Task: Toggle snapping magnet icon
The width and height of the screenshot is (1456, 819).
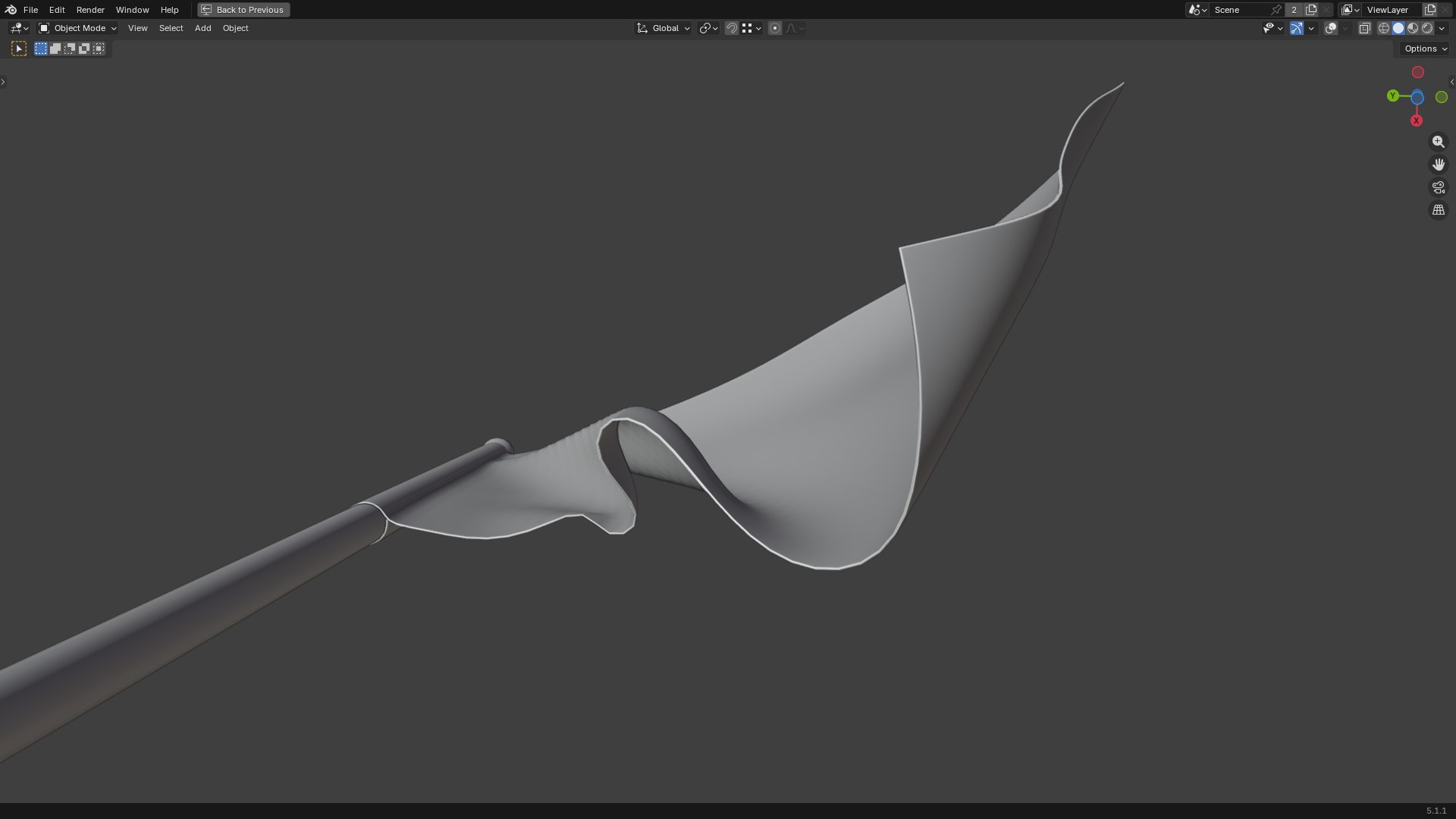Action: click(x=732, y=28)
